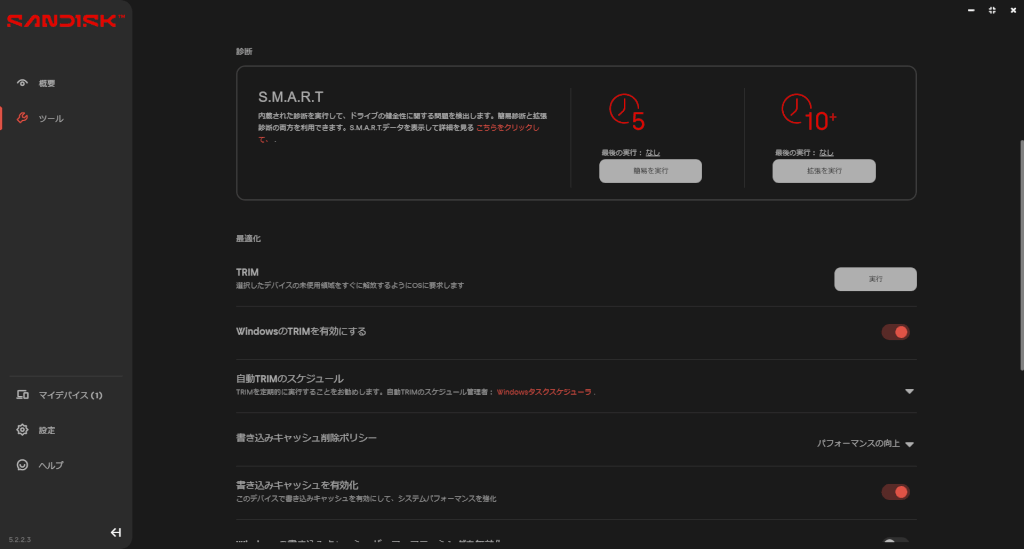Viewport: 1024px width, 549px height.
Task: Click the eye icon beside 概要
Action: coord(22,83)
